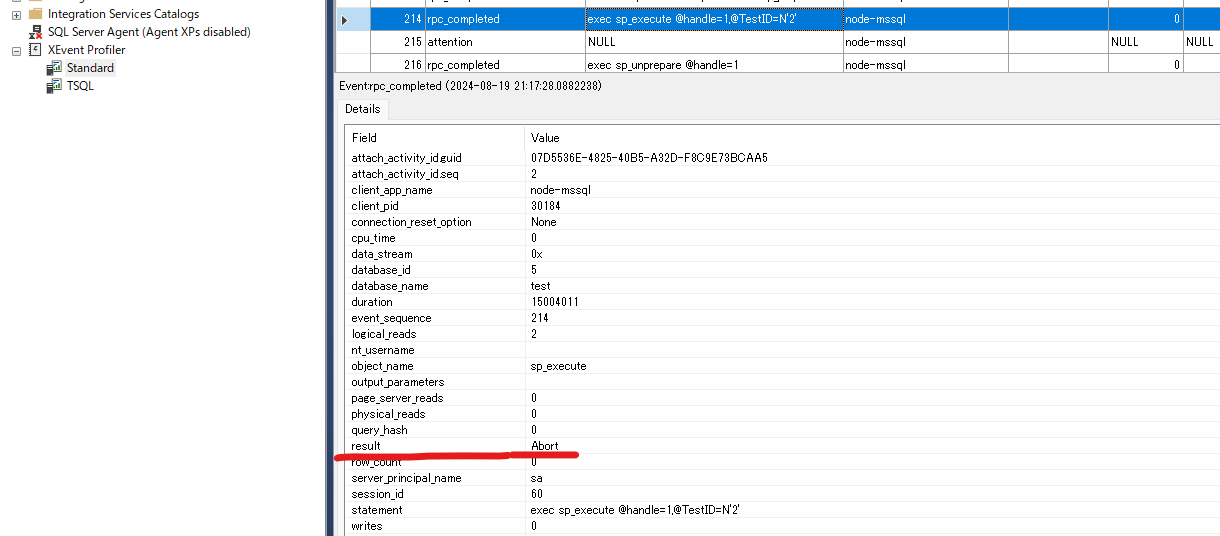Click the Field column header

[435, 138]
